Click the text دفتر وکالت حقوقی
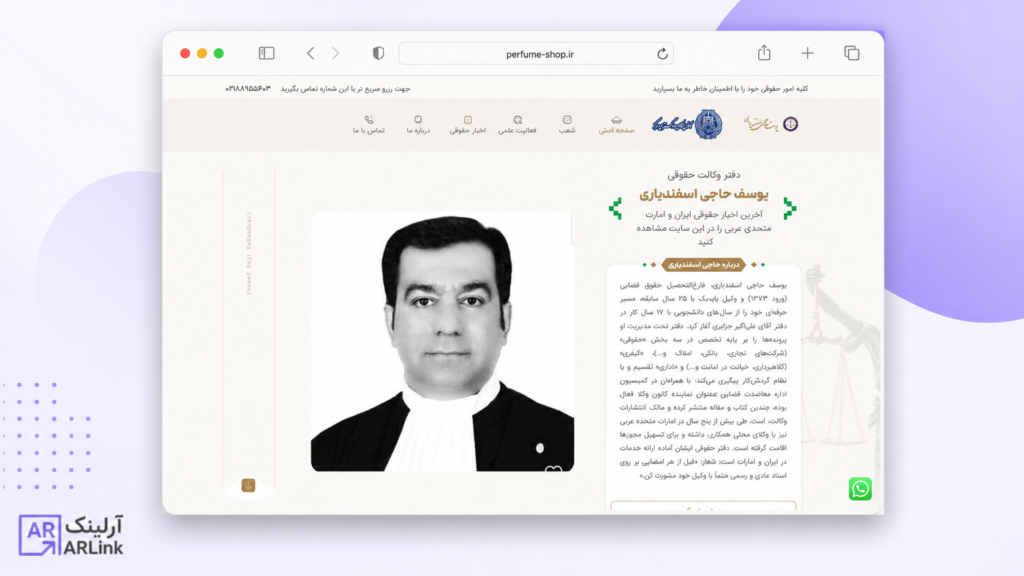 (x=703, y=174)
